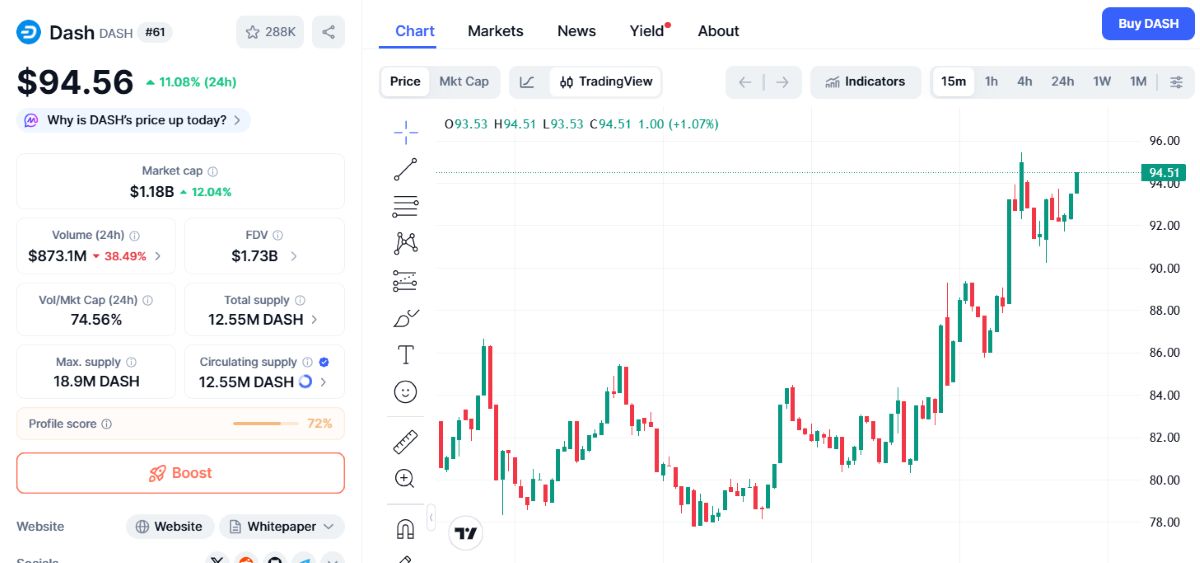Expand Circulating supply details chevron

click(x=323, y=382)
